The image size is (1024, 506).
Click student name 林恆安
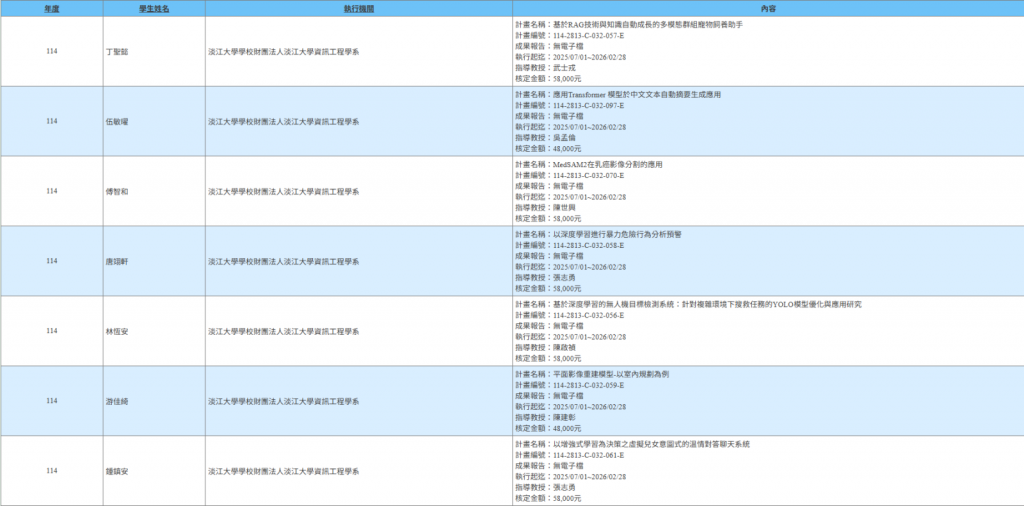(117, 331)
